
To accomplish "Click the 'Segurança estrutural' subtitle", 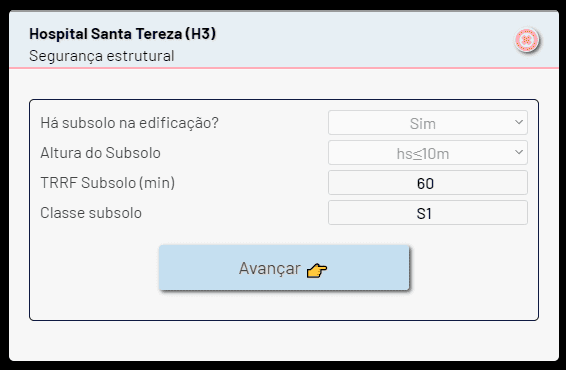I will pyautogui.click(x=102, y=56).
